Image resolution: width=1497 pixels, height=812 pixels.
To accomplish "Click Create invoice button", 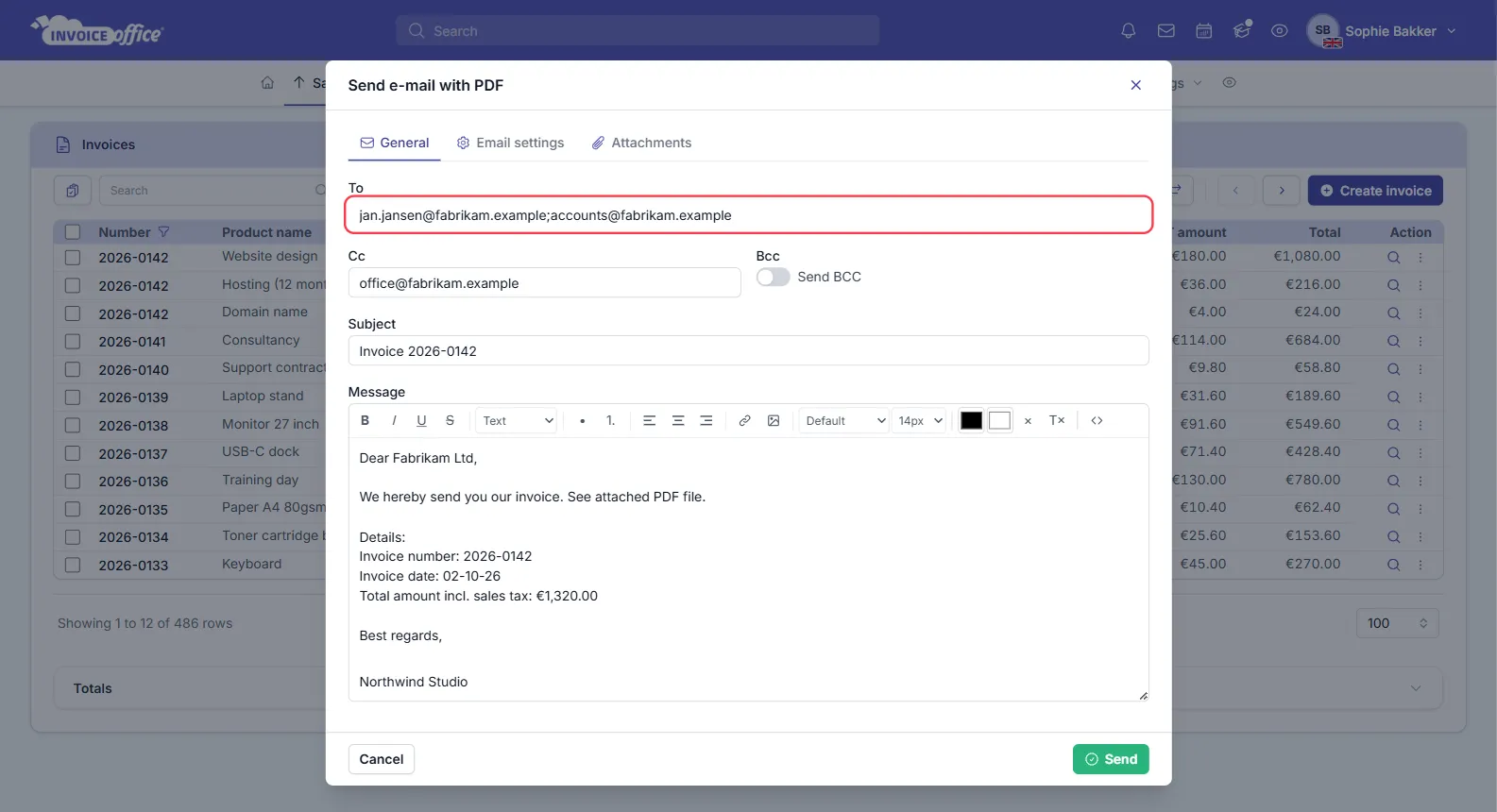I will tap(1375, 191).
